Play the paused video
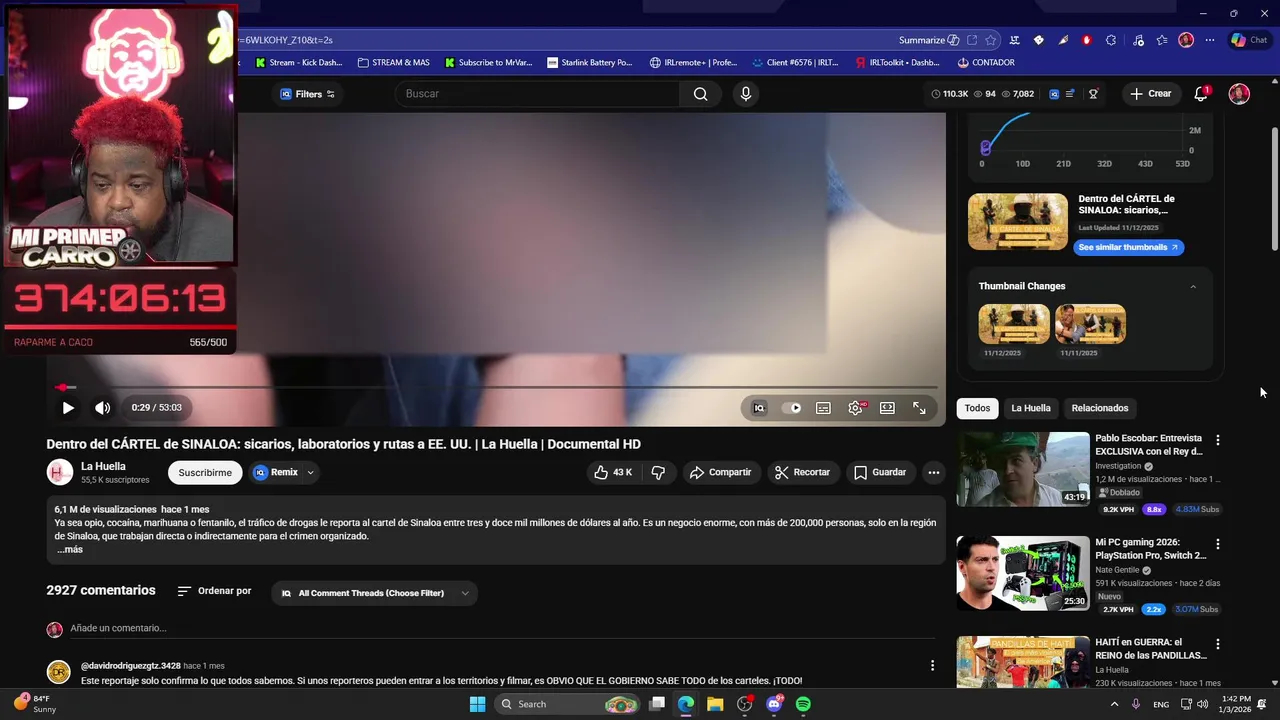 click(x=67, y=408)
